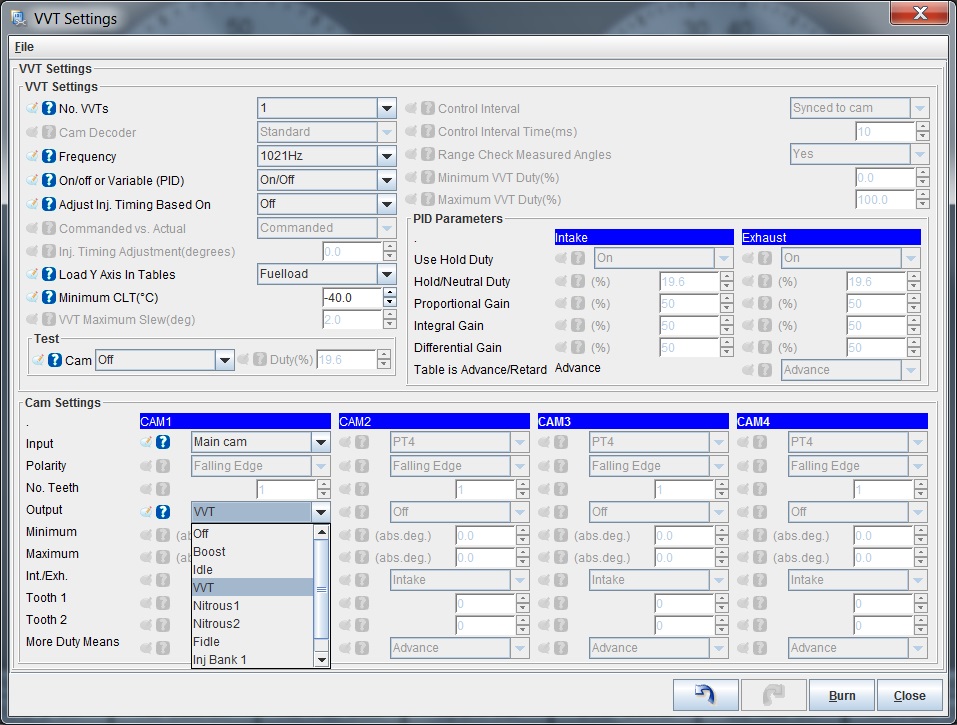Open the On/off or Variable (PID) dropdown
957x725 pixels.
click(x=327, y=180)
